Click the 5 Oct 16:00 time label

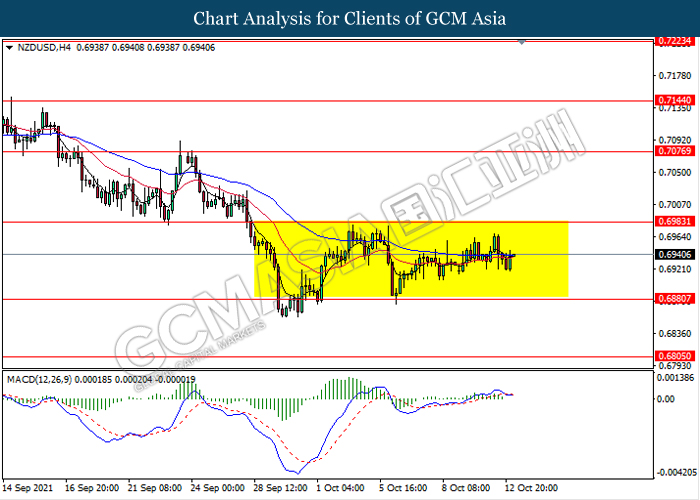(x=404, y=488)
